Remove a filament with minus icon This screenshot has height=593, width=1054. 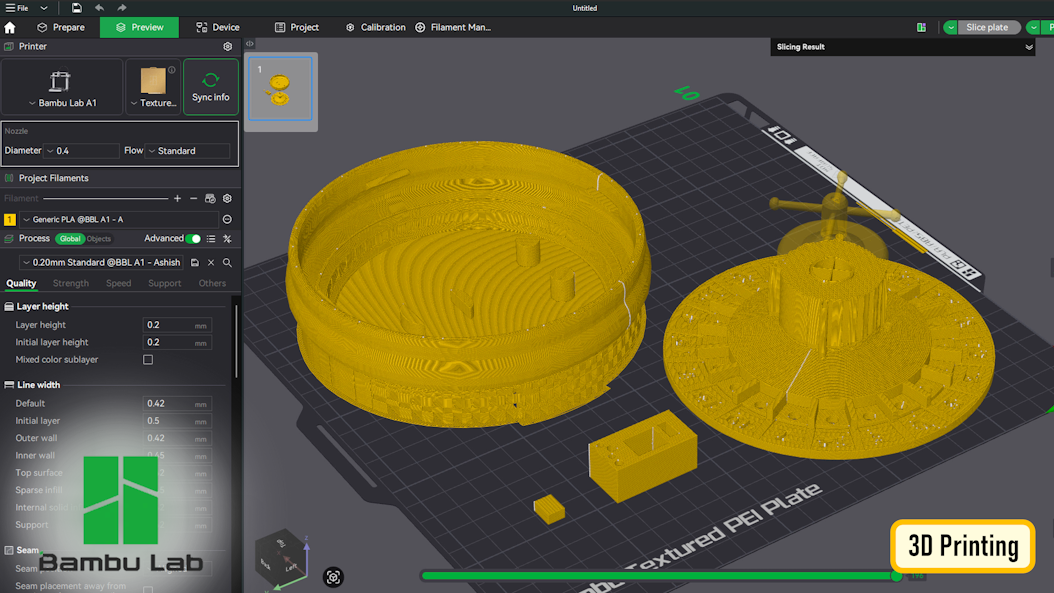click(x=194, y=198)
